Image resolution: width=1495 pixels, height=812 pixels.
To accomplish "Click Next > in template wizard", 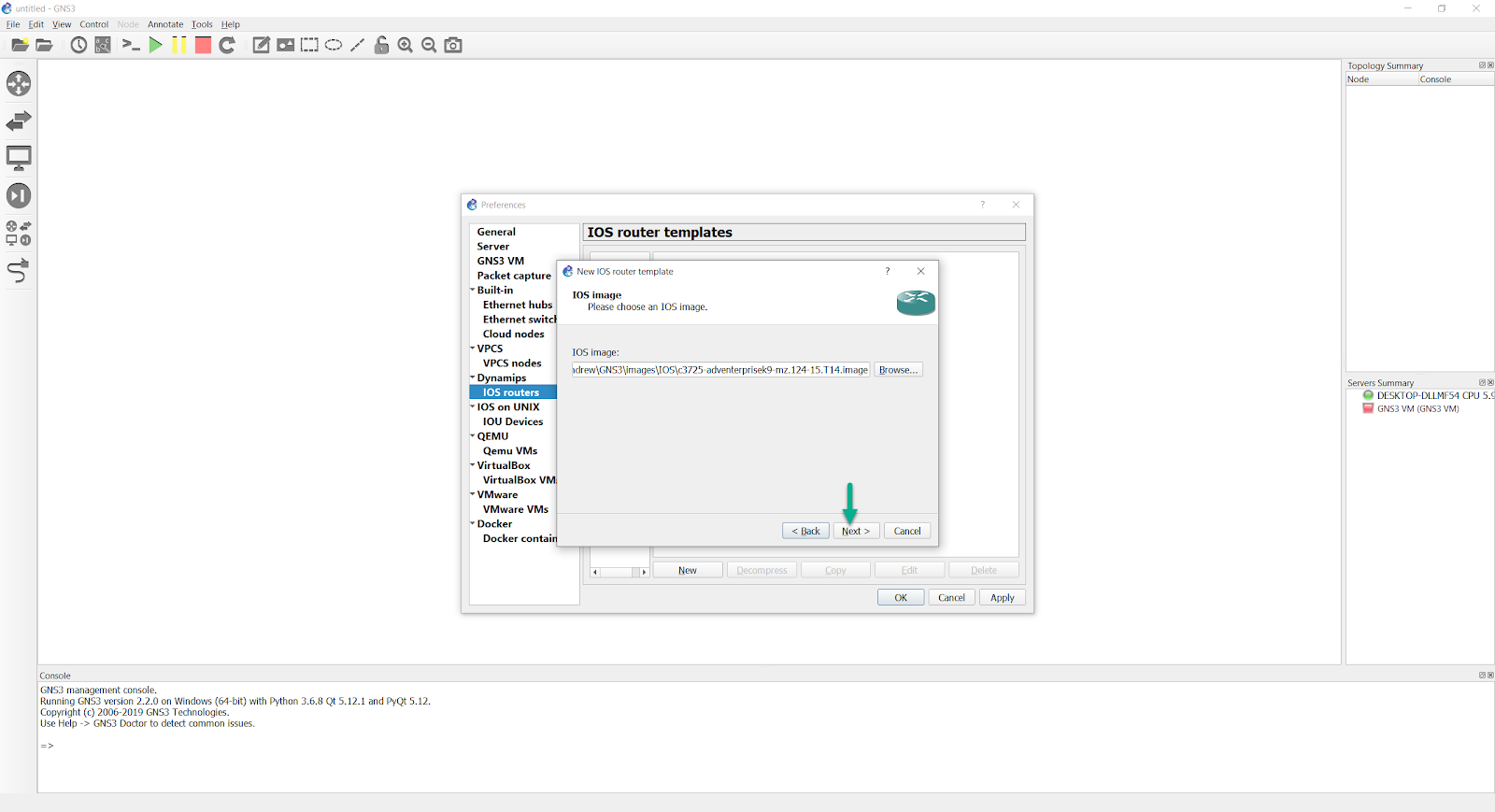I will [x=856, y=531].
